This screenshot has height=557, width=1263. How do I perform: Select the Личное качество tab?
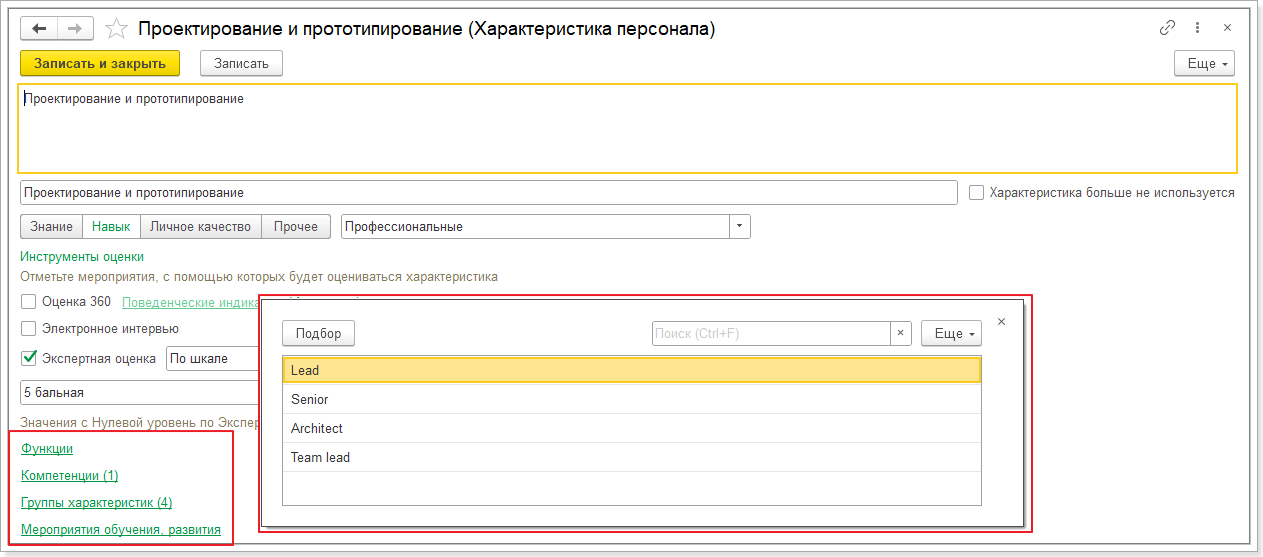[x=200, y=227]
